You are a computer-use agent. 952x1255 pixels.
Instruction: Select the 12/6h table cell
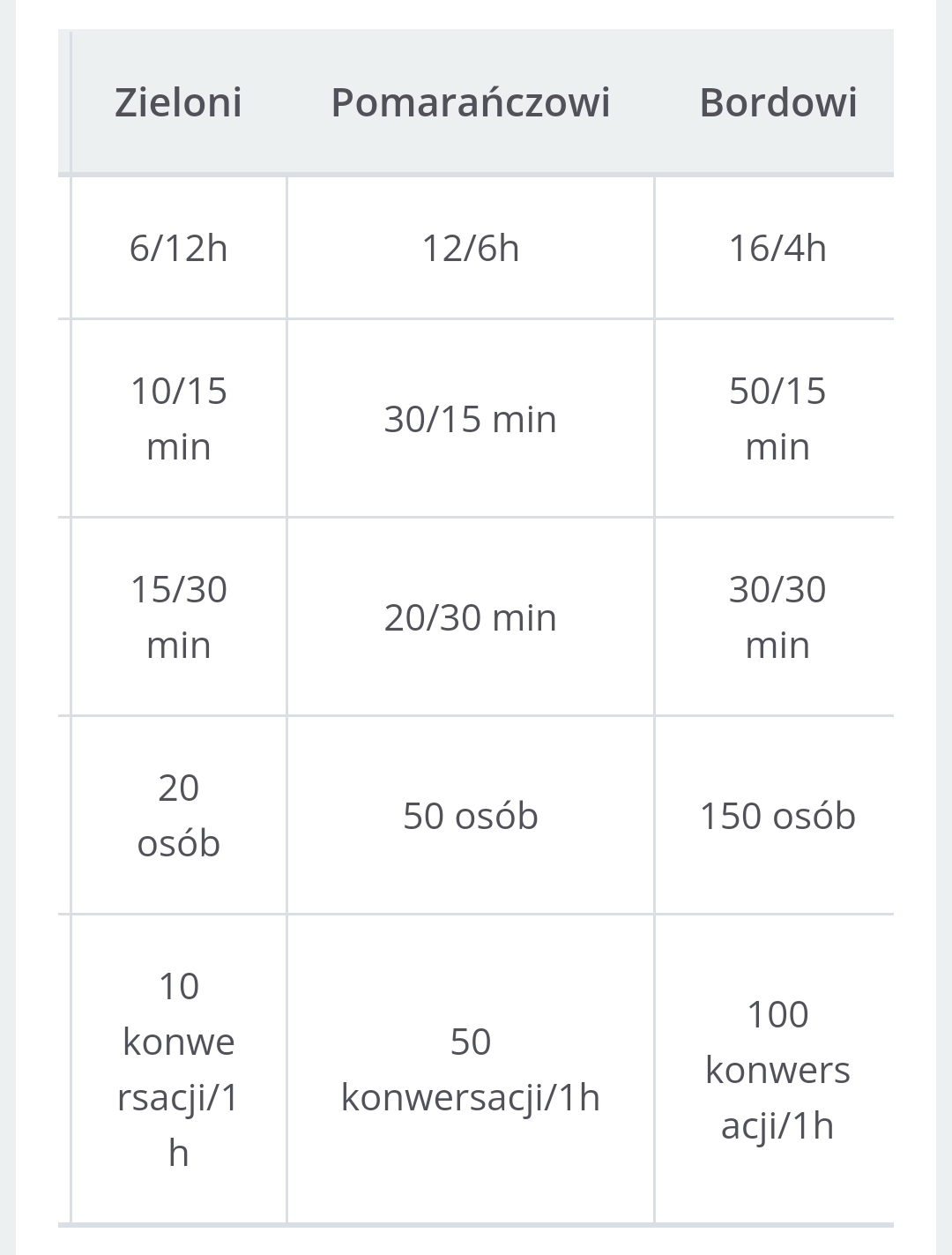(x=470, y=248)
